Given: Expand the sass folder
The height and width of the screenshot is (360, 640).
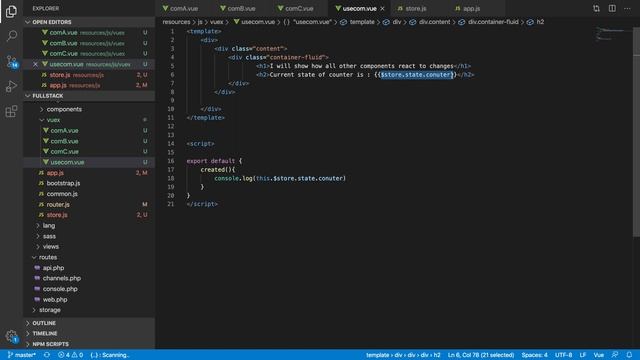Looking at the screenshot, I should (x=89, y=236).
